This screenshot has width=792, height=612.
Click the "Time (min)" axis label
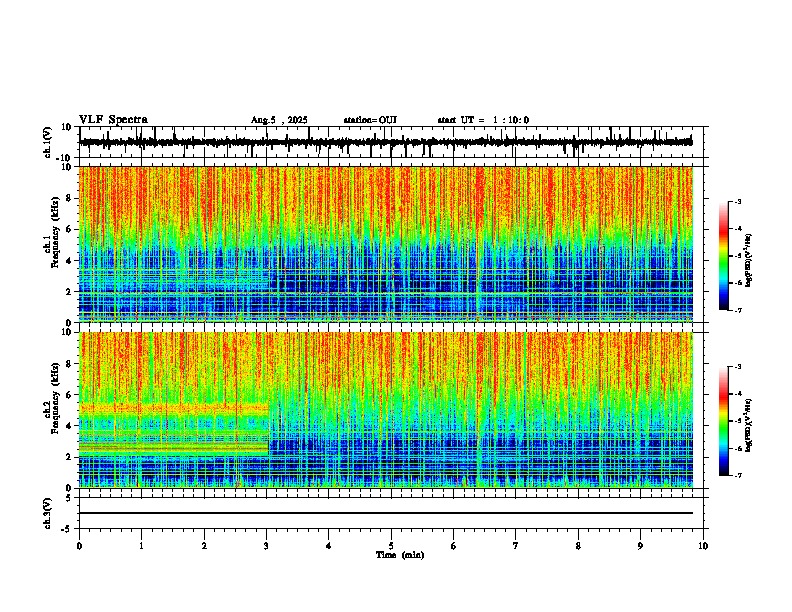tap(400, 555)
